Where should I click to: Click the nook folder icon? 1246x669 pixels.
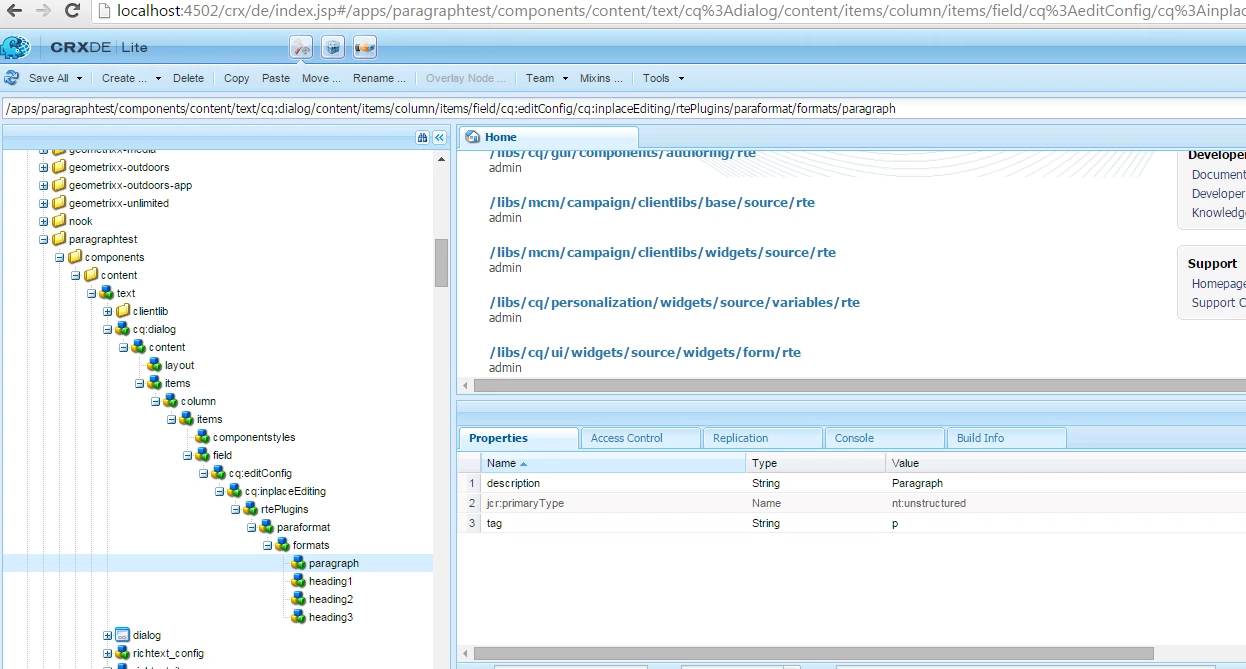coord(58,221)
